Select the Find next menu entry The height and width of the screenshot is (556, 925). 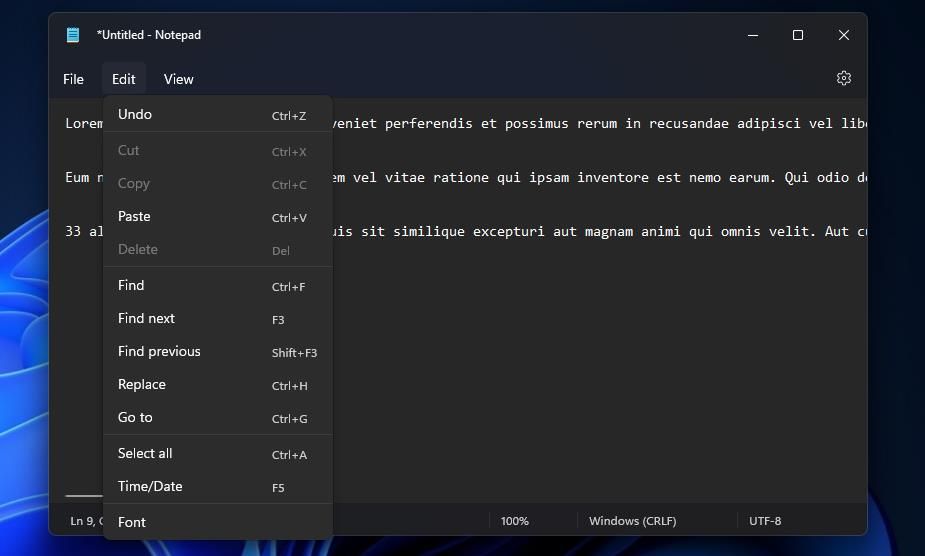tap(218, 319)
